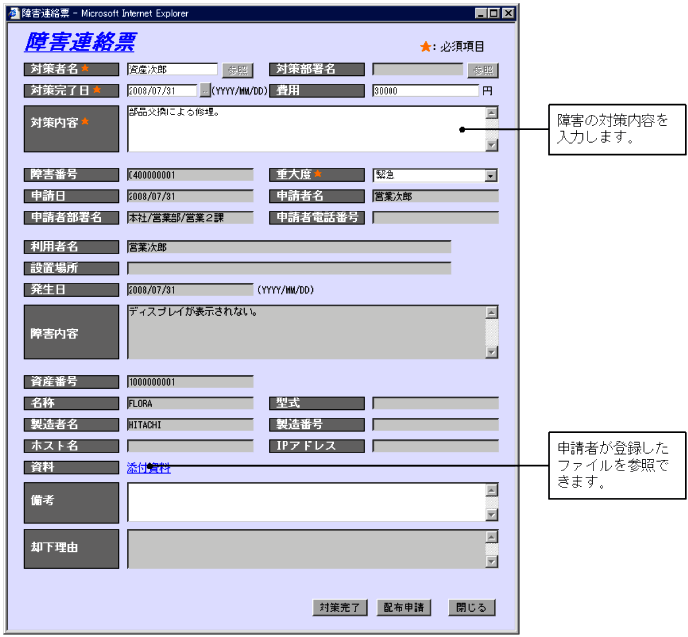Click the 対策部署名 field
Viewport: 688px width, 637px height.
pyautogui.click(x=418, y=69)
